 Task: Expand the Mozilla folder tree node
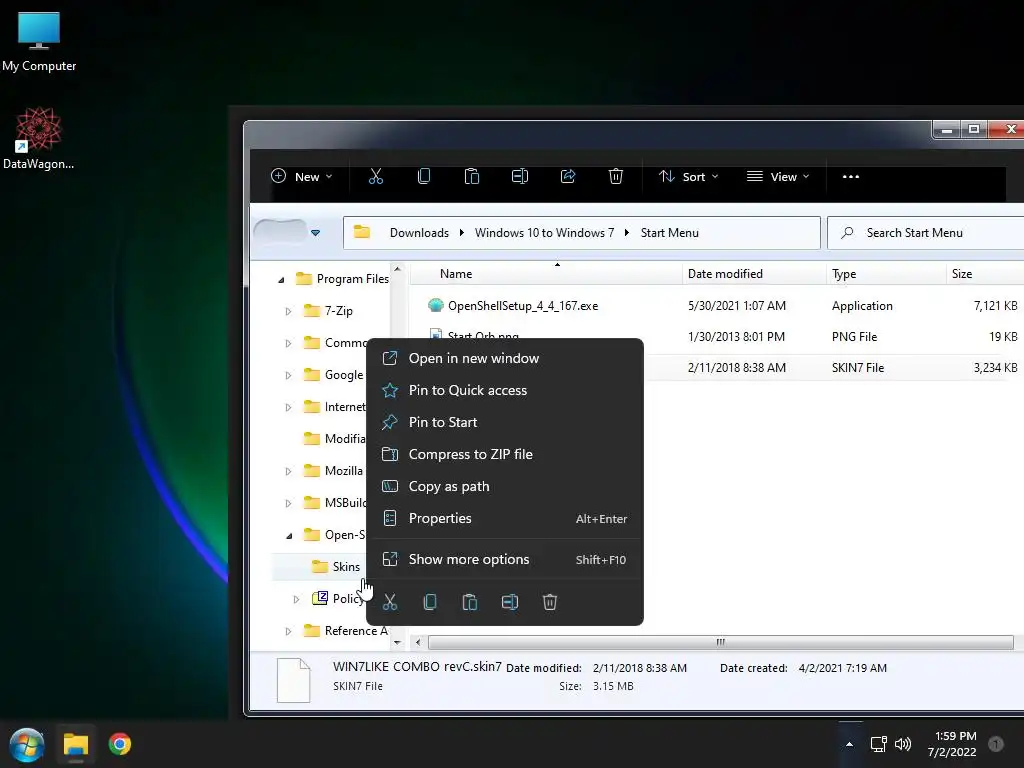288,472
